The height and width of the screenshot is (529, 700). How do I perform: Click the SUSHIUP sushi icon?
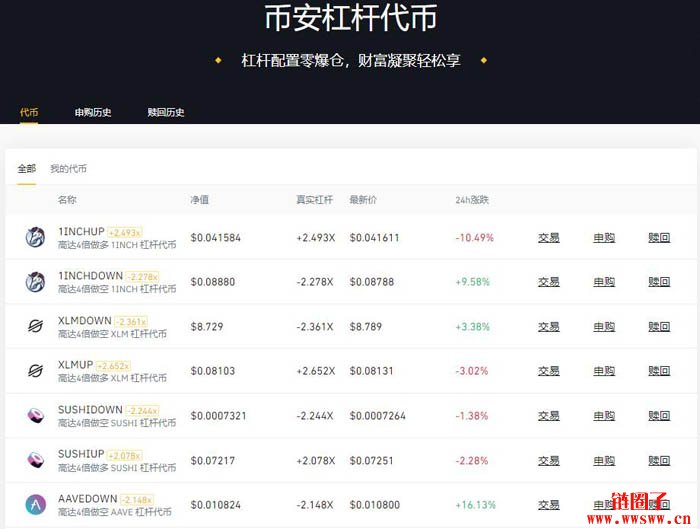[35, 460]
